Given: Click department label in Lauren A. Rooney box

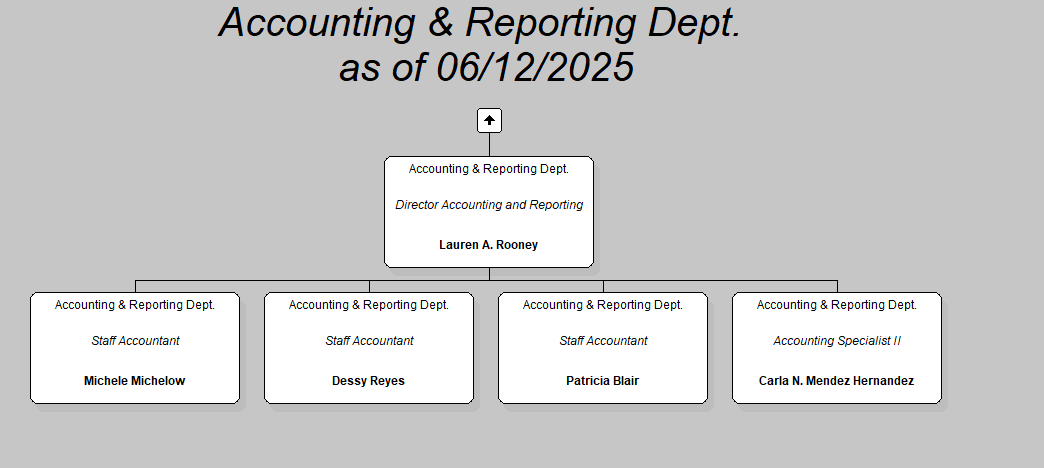Looking at the screenshot, I should click(x=489, y=169).
